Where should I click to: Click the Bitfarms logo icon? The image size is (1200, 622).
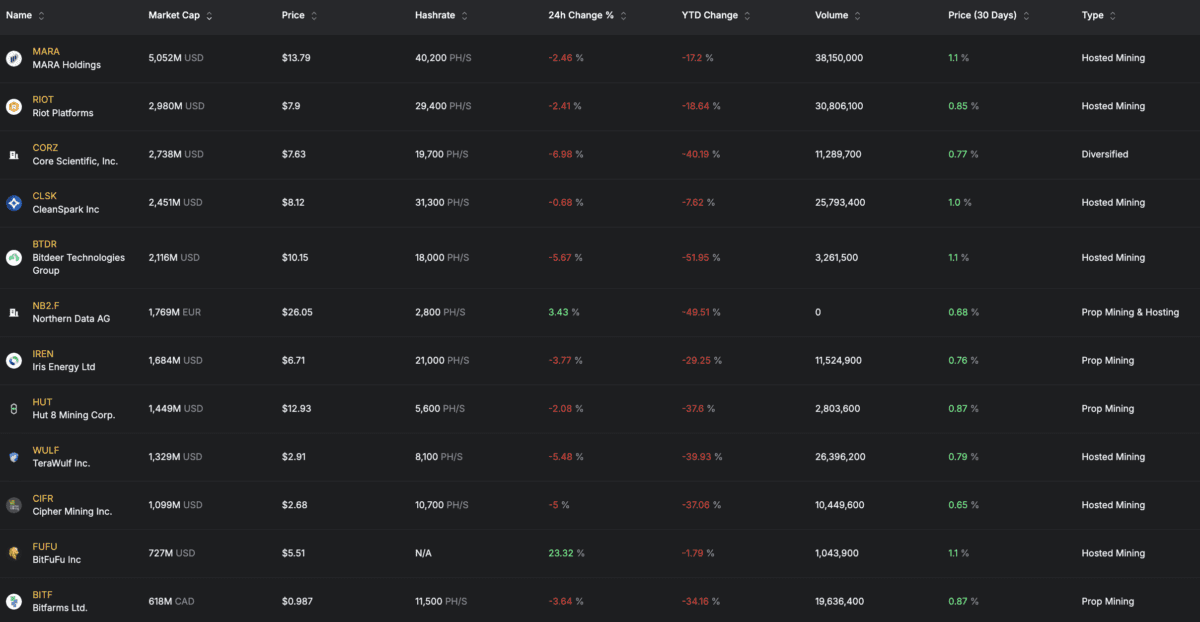[14, 601]
